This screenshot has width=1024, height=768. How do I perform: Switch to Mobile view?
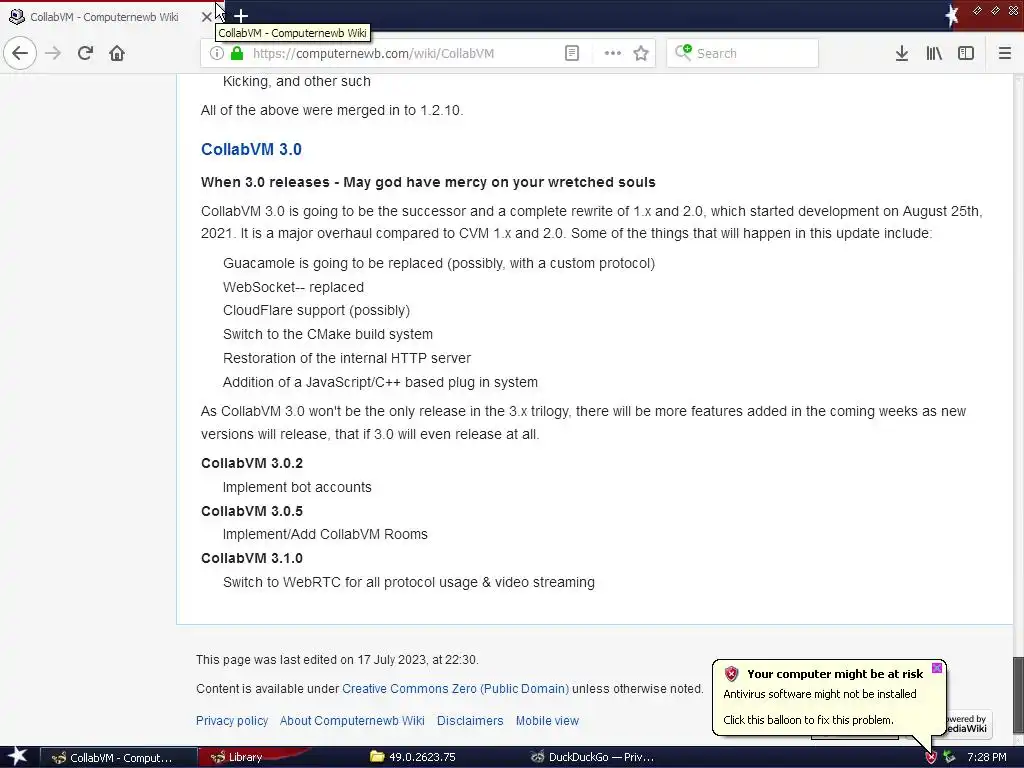click(547, 720)
